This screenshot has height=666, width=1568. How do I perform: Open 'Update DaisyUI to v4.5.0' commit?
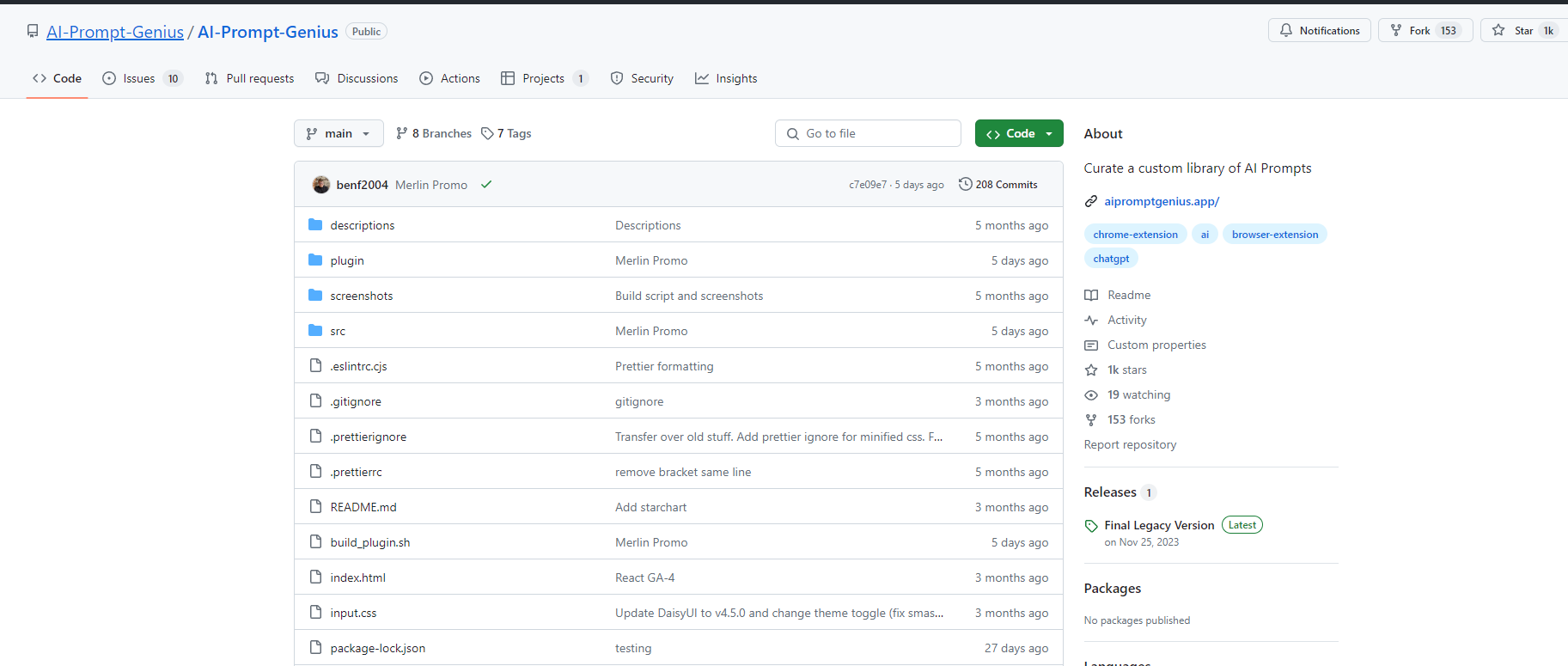[779, 613]
